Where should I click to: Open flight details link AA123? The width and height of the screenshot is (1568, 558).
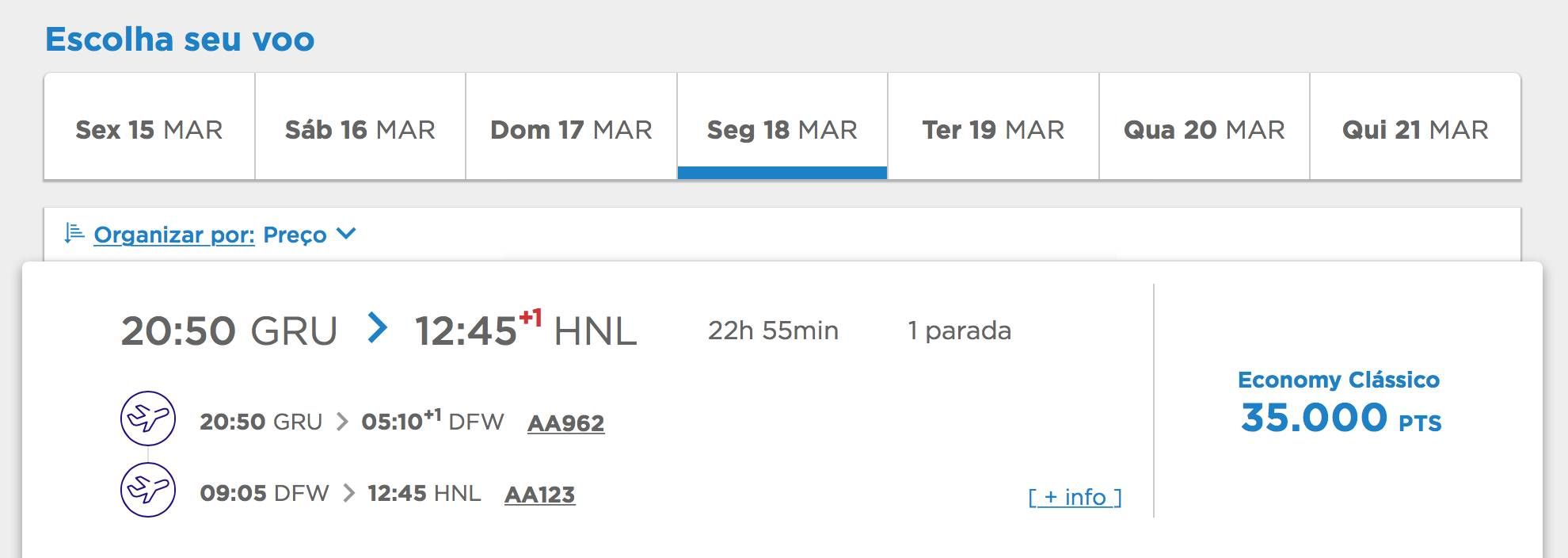(x=540, y=495)
